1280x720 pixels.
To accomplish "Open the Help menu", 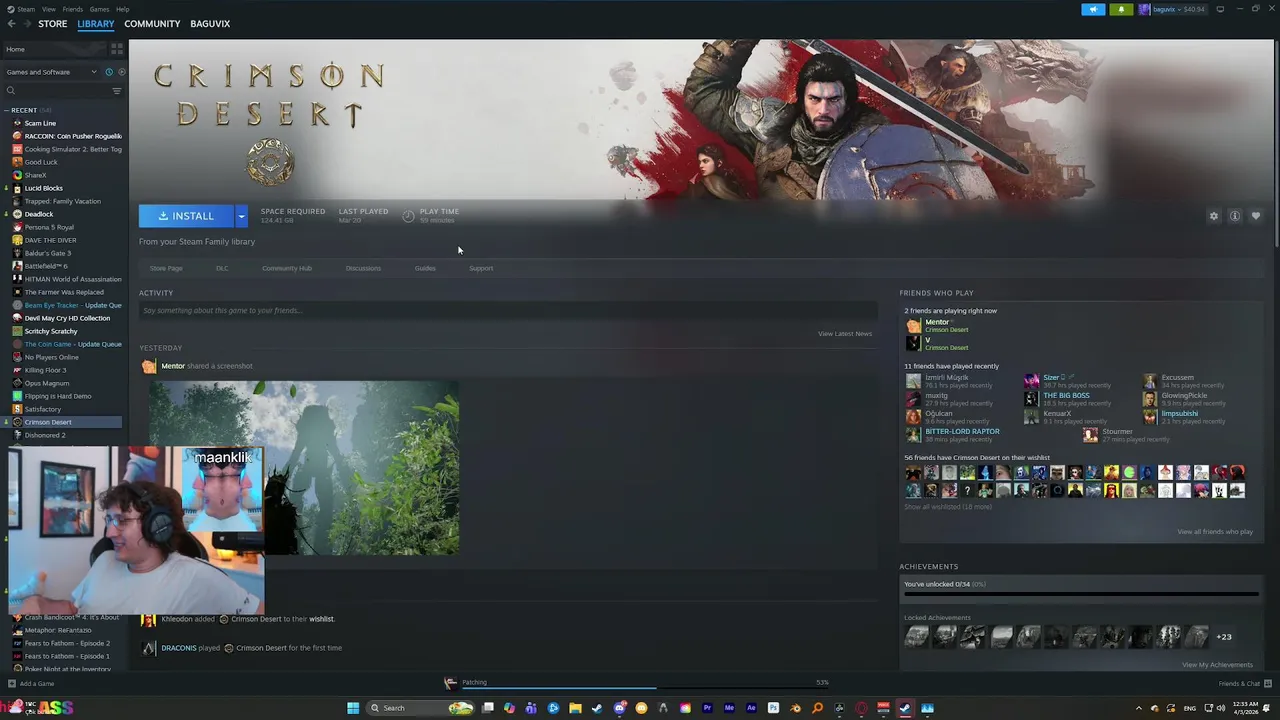I will pos(122,9).
